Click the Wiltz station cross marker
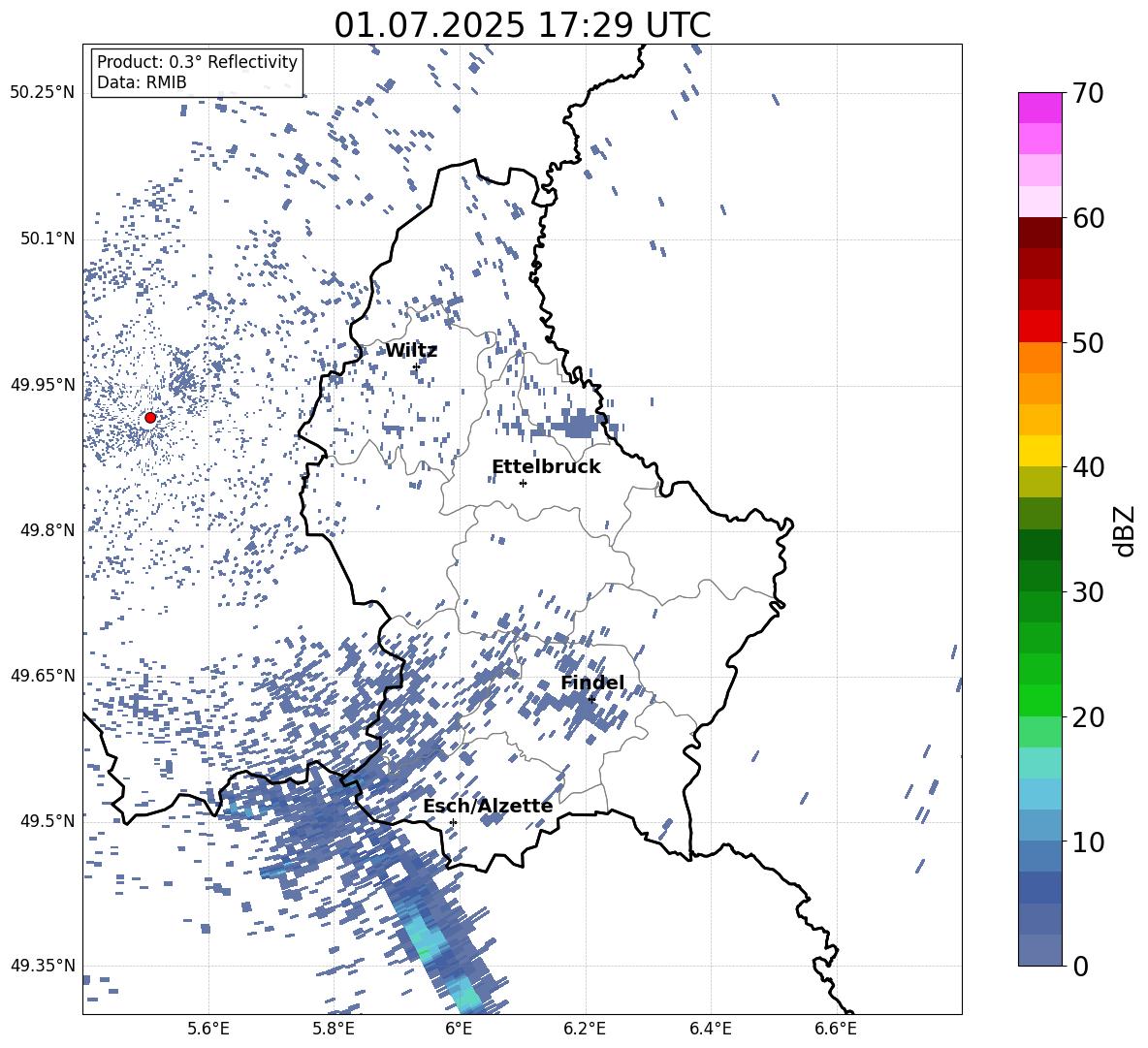The width and height of the screenshot is (1148, 1048). (x=416, y=366)
